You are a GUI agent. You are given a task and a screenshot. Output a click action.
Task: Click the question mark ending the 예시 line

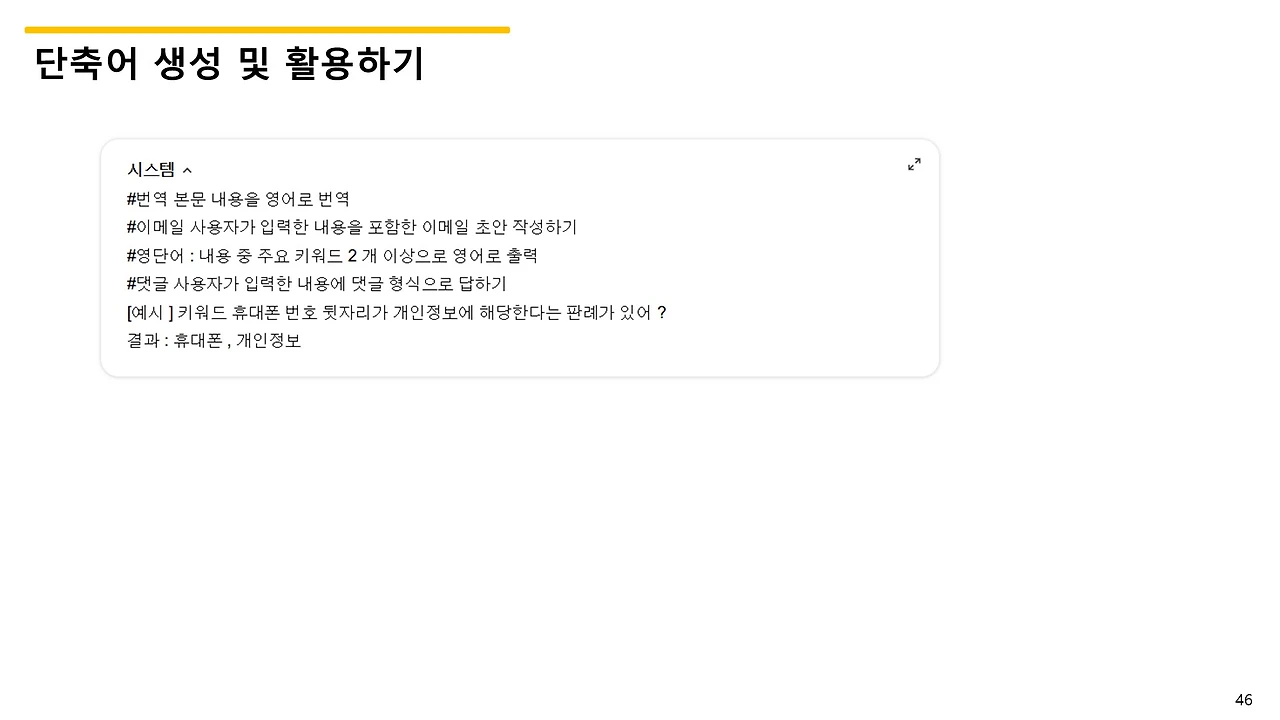[662, 312]
